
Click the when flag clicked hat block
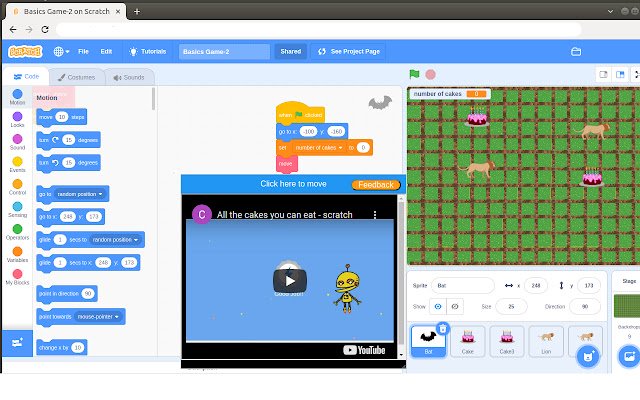[x=300, y=113]
